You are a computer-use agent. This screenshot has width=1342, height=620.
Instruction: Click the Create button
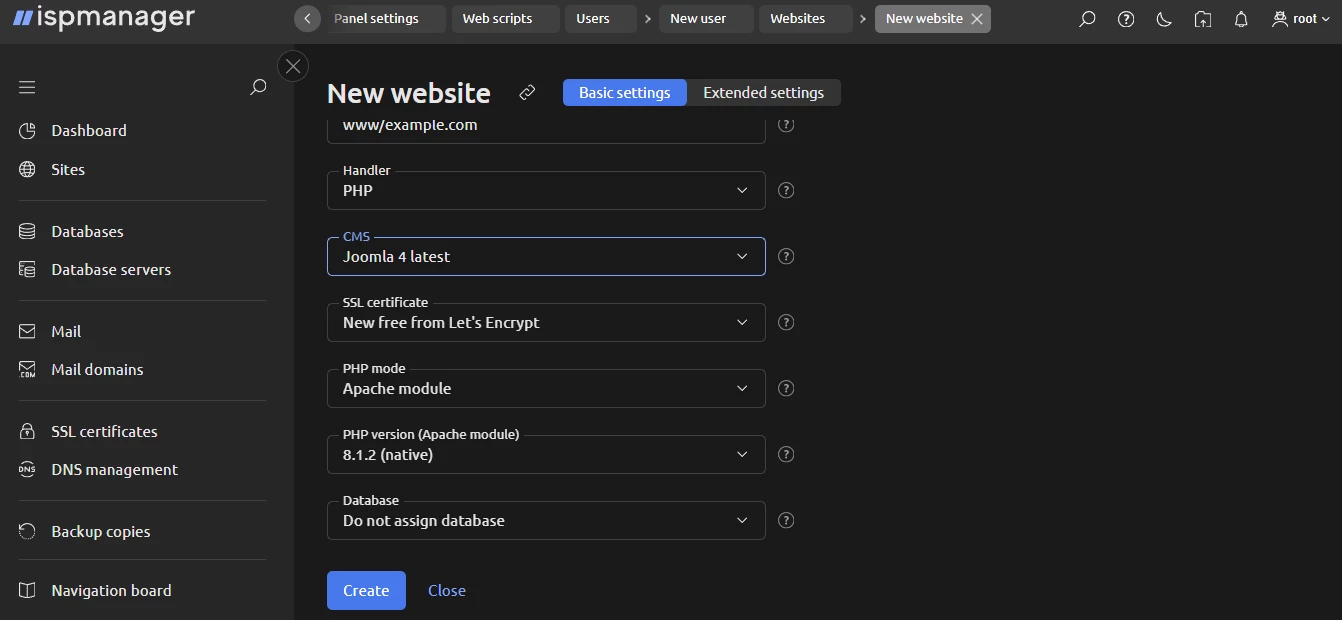pyautogui.click(x=366, y=590)
